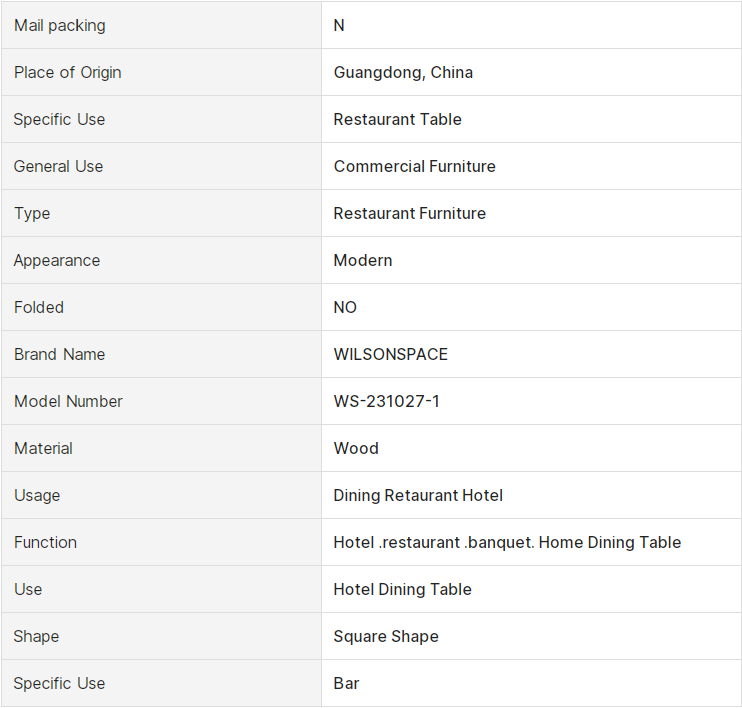Select the Commercial Furniture value

click(415, 166)
